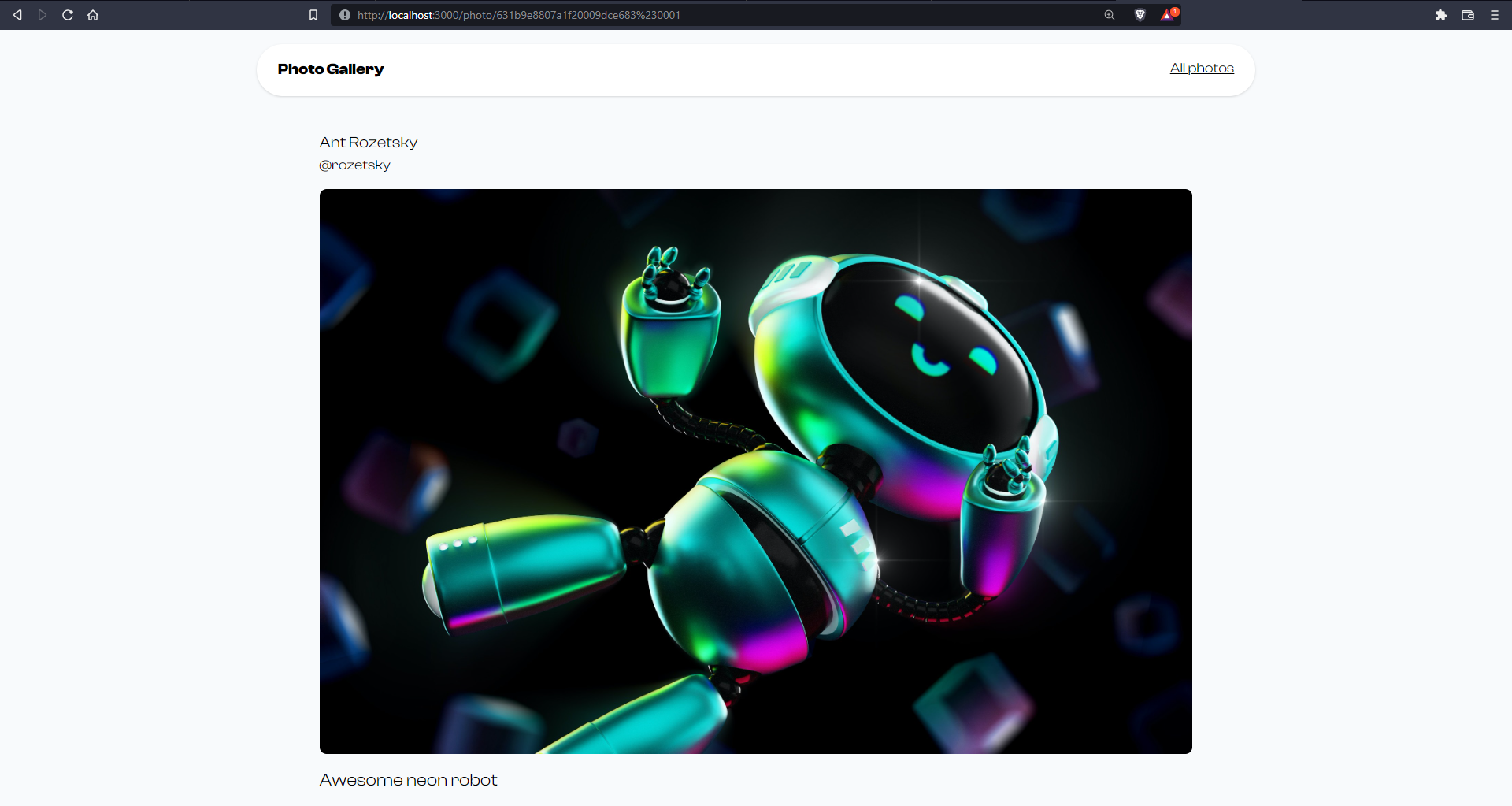
Task: Click the Photo Gallery logo
Action: (x=331, y=69)
